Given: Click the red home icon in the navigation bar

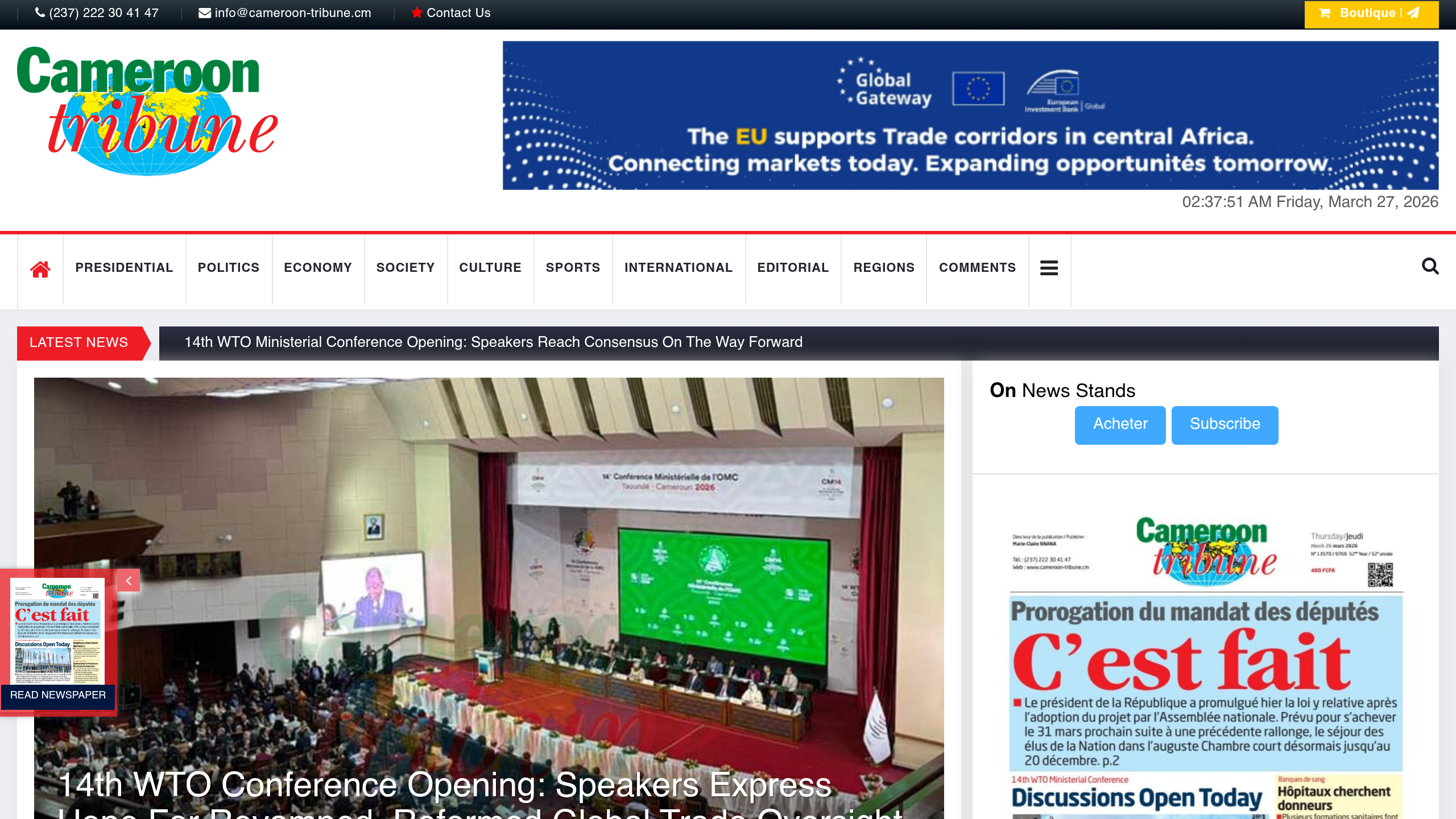Looking at the screenshot, I should 40,268.
